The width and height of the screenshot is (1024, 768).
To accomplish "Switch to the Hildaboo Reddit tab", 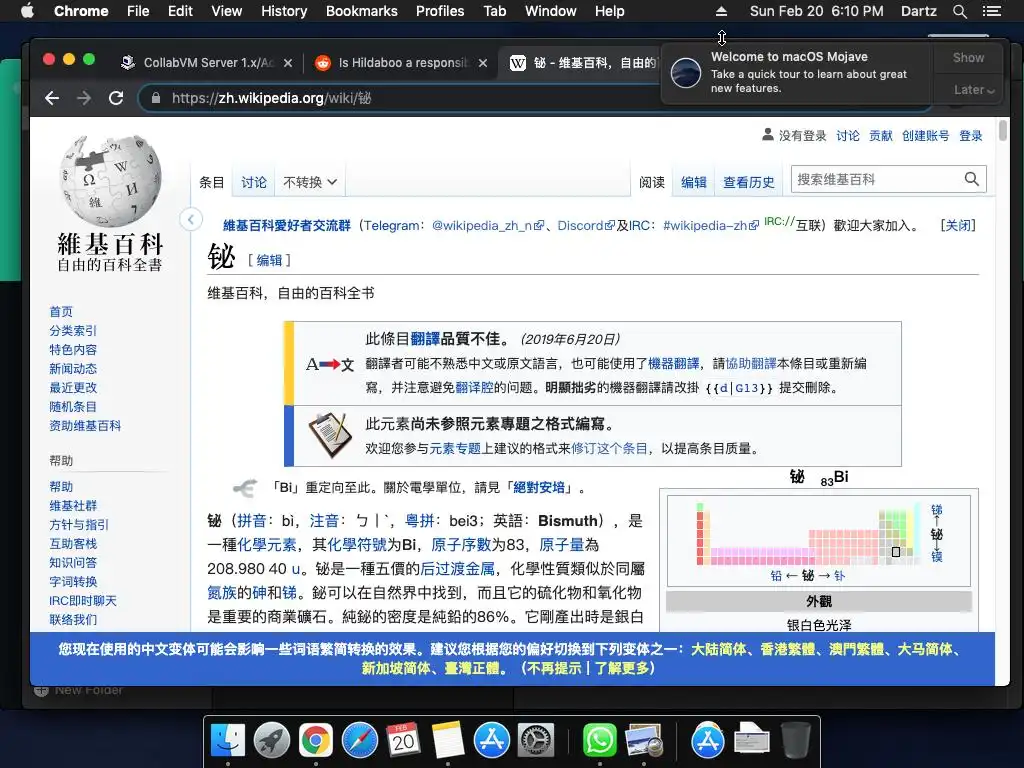I will 400,63.
